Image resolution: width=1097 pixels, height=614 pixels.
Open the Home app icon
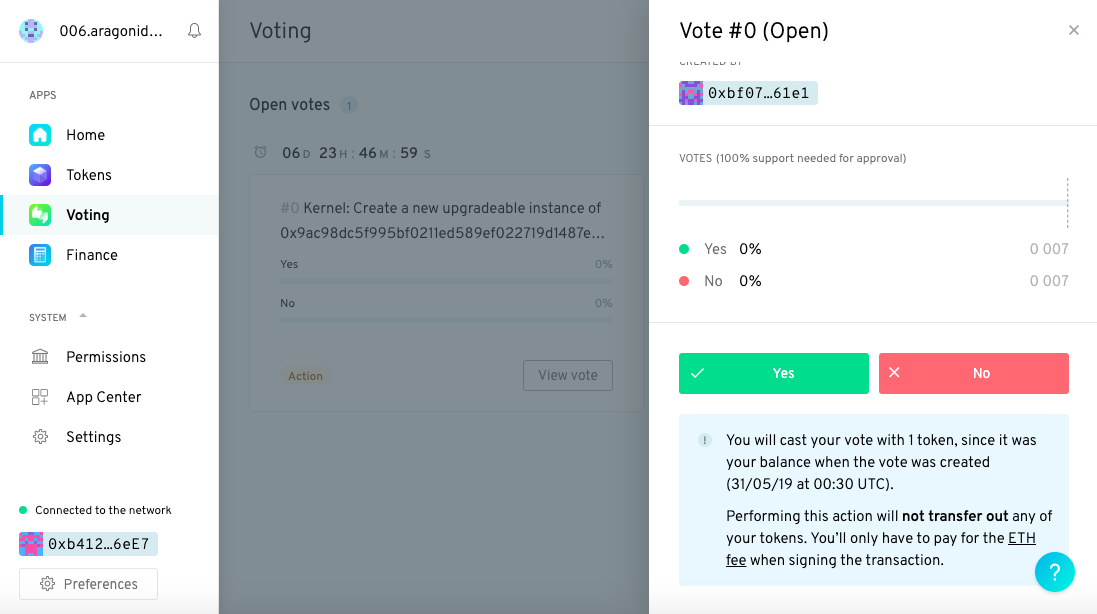point(40,135)
